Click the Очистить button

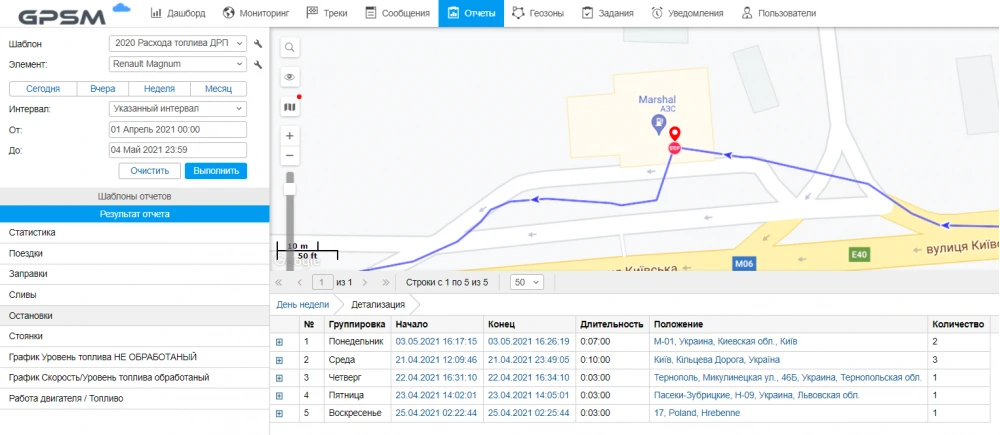click(x=149, y=170)
